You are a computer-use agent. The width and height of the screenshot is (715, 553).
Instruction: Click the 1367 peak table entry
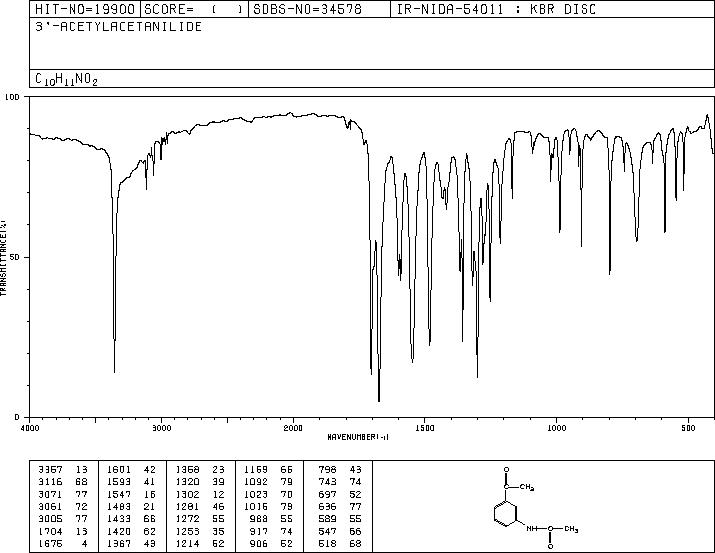click(131, 544)
